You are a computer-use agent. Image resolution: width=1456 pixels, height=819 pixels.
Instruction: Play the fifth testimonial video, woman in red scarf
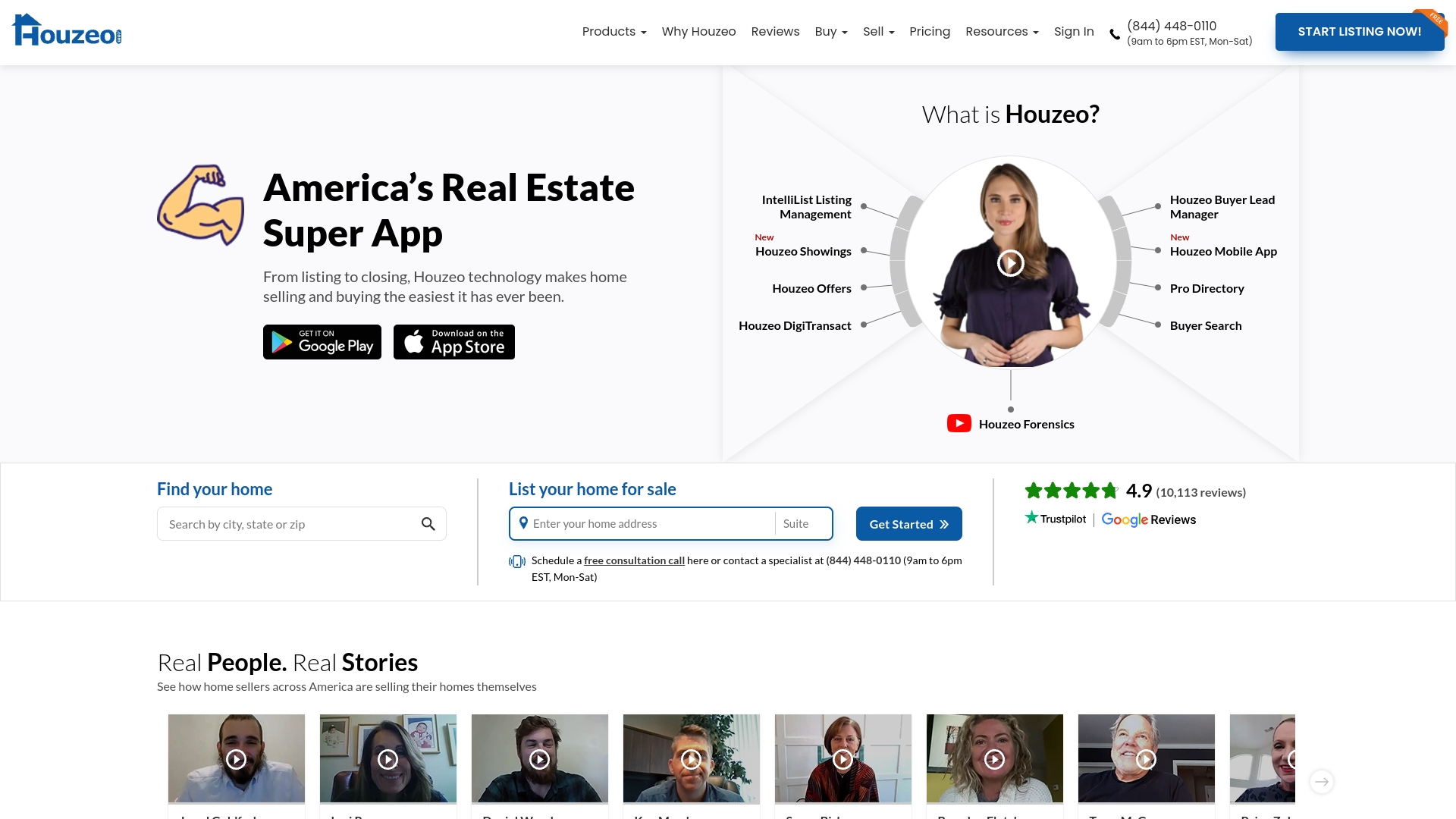coord(843,759)
